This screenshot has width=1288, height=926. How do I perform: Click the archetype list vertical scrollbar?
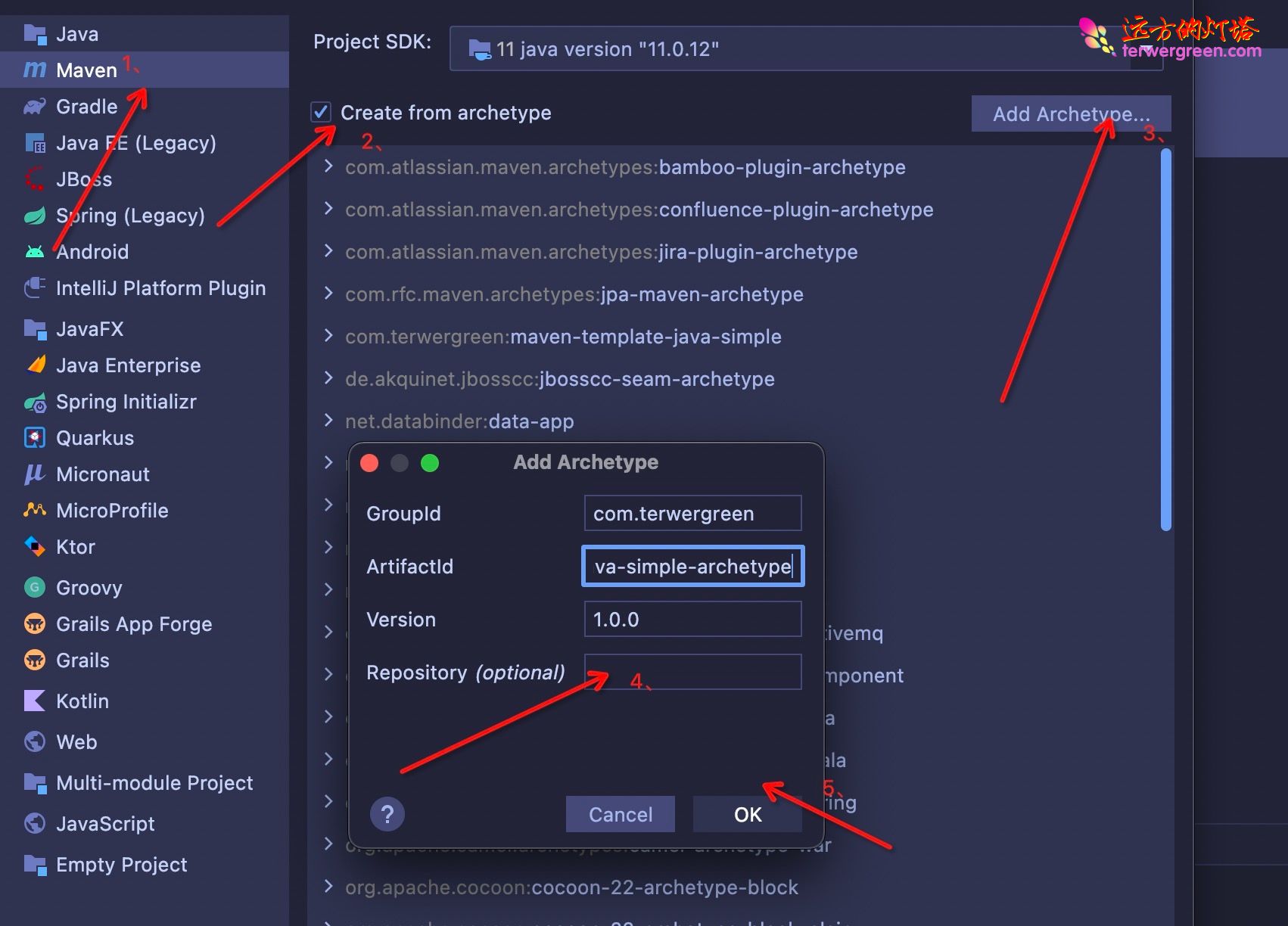pyautogui.click(x=1165, y=339)
